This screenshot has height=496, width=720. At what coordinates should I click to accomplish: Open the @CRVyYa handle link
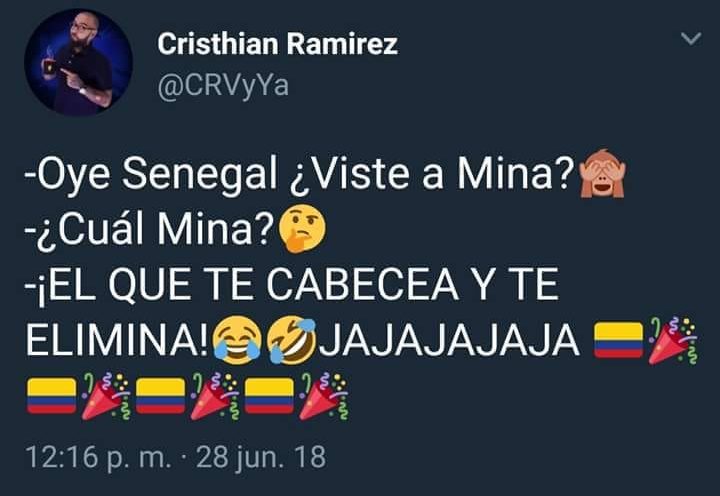click(223, 85)
